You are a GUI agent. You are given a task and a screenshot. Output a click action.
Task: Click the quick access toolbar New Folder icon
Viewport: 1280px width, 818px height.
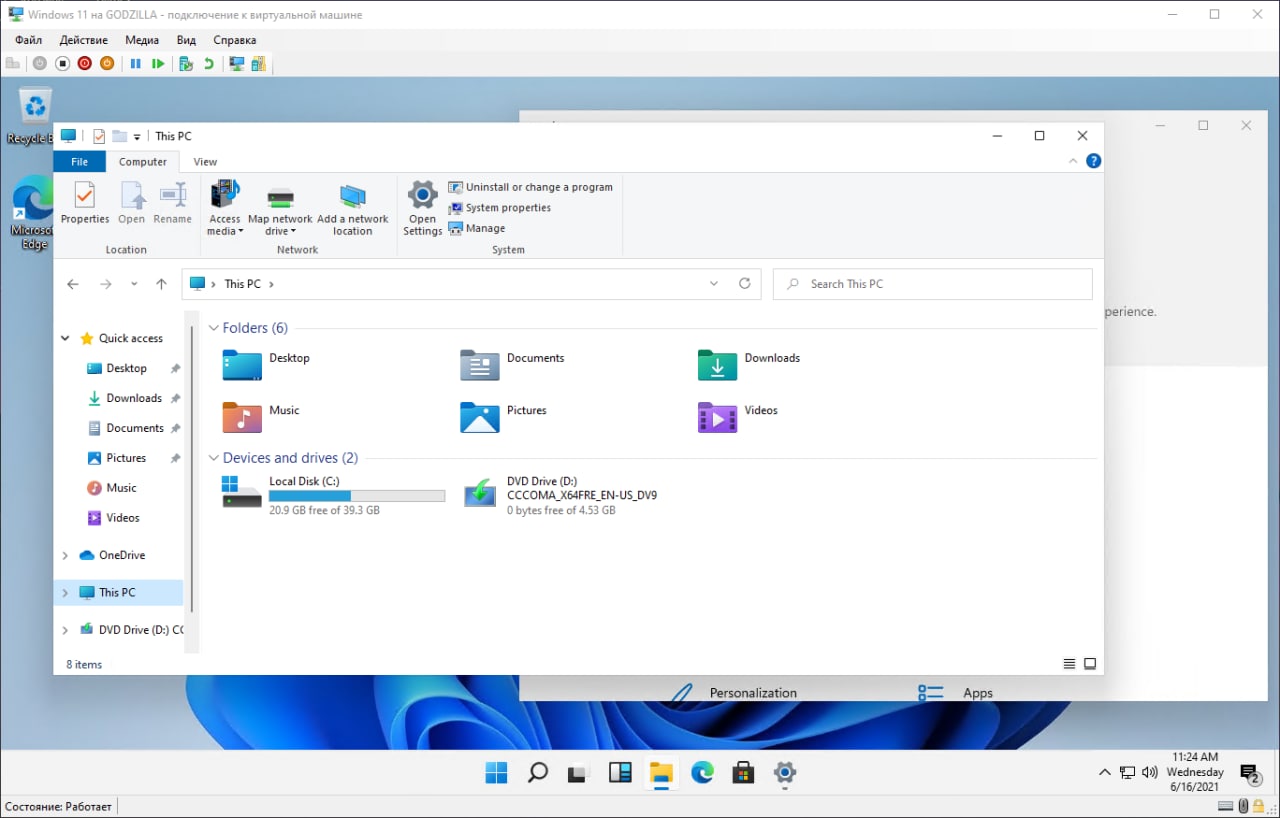tap(120, 136)
